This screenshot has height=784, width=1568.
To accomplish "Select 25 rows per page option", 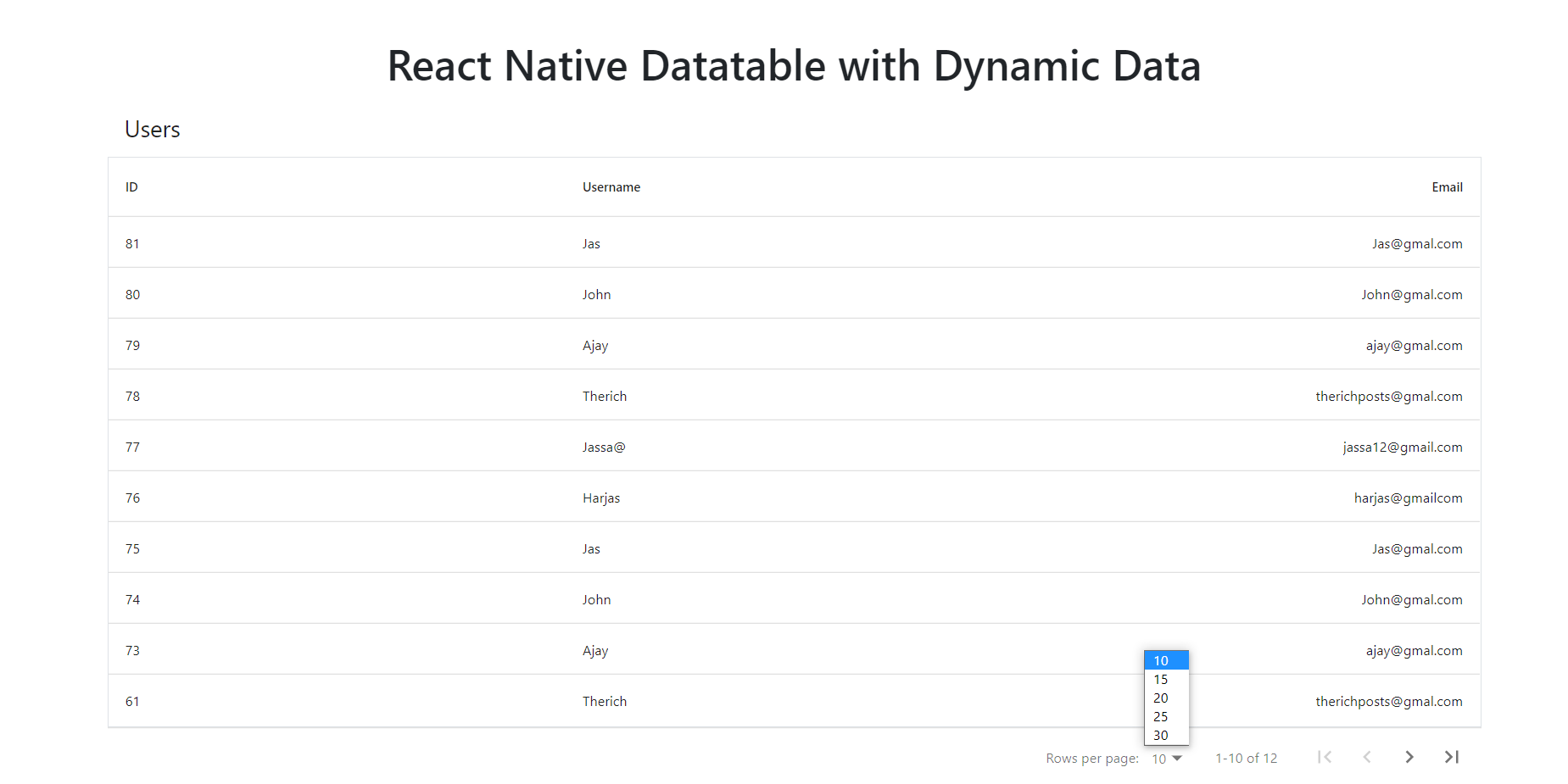I will click(1161, 716).
